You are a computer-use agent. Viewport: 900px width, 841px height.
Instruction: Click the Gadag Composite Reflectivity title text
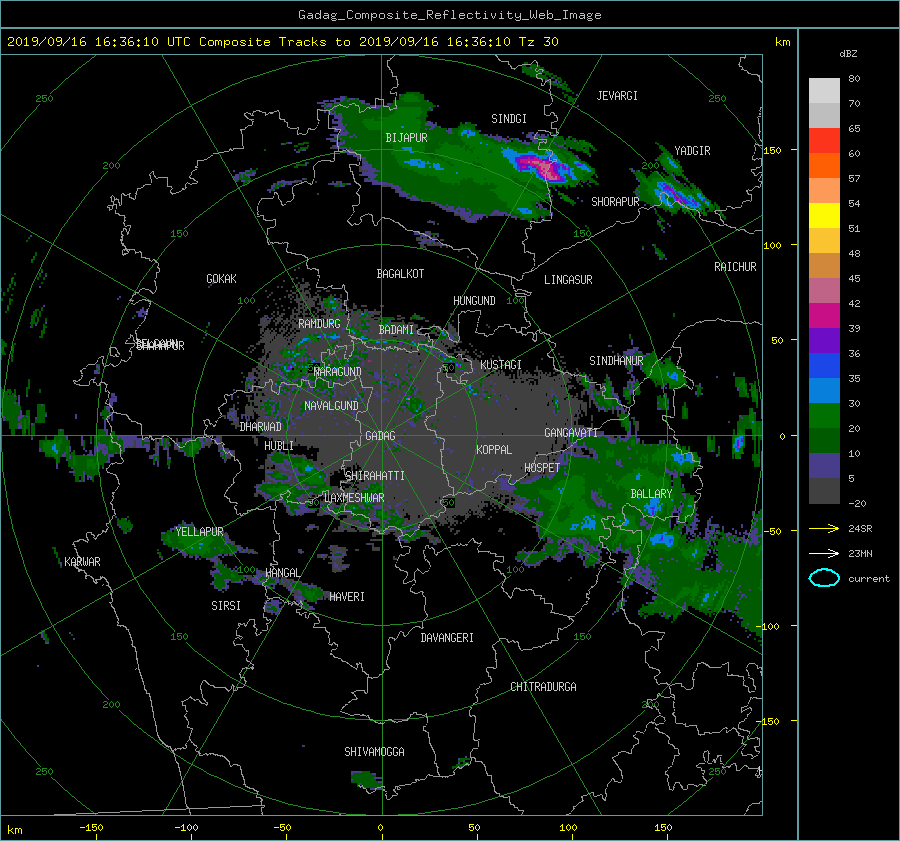[449, 15]
